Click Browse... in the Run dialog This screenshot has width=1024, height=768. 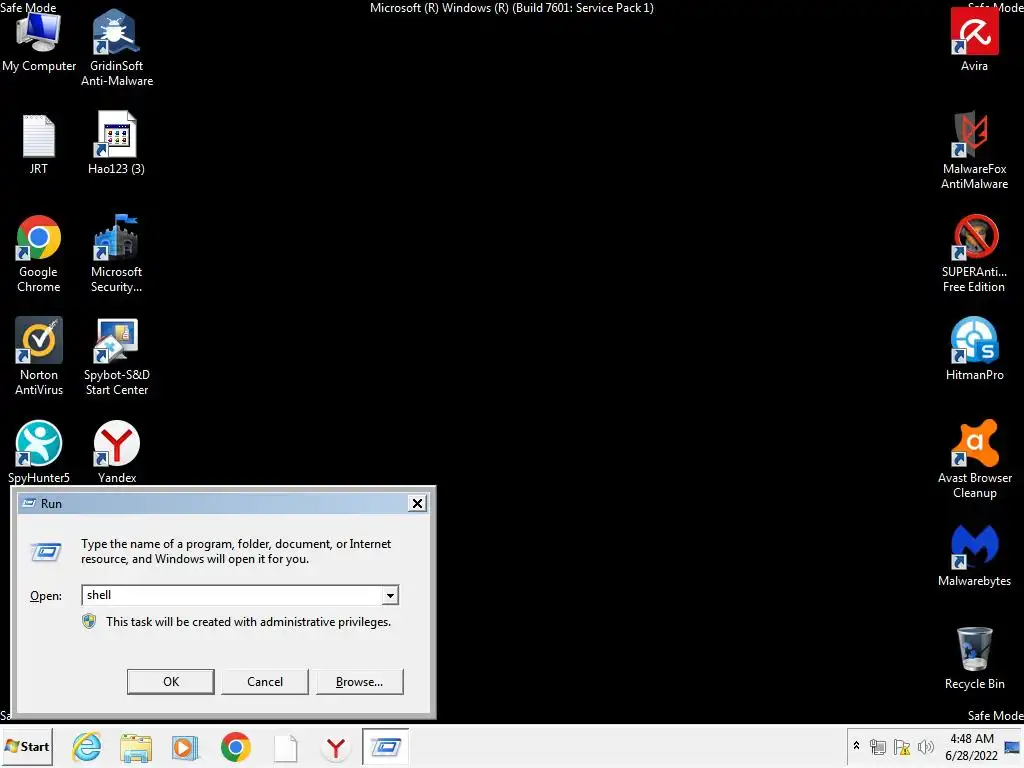pos(359,681)
